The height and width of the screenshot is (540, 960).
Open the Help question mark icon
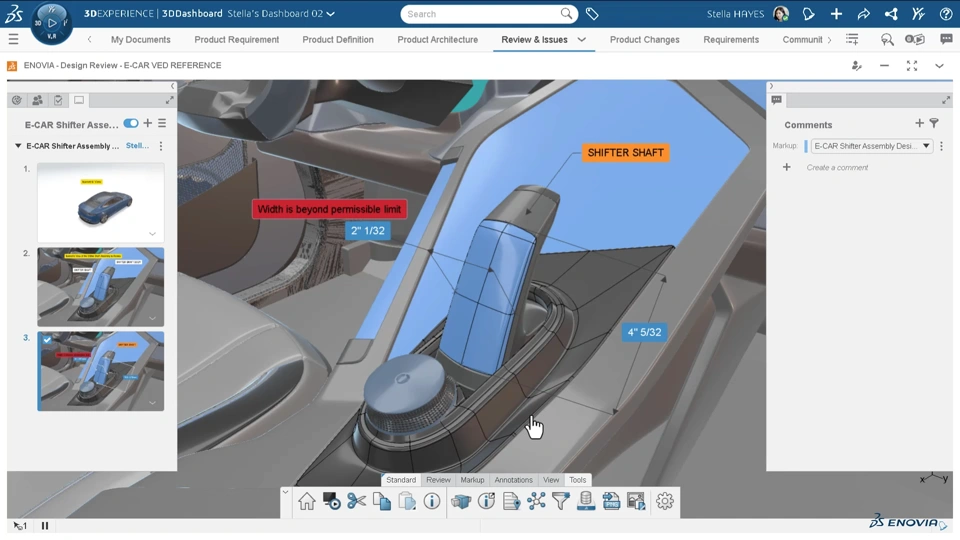tap(946, 13)
